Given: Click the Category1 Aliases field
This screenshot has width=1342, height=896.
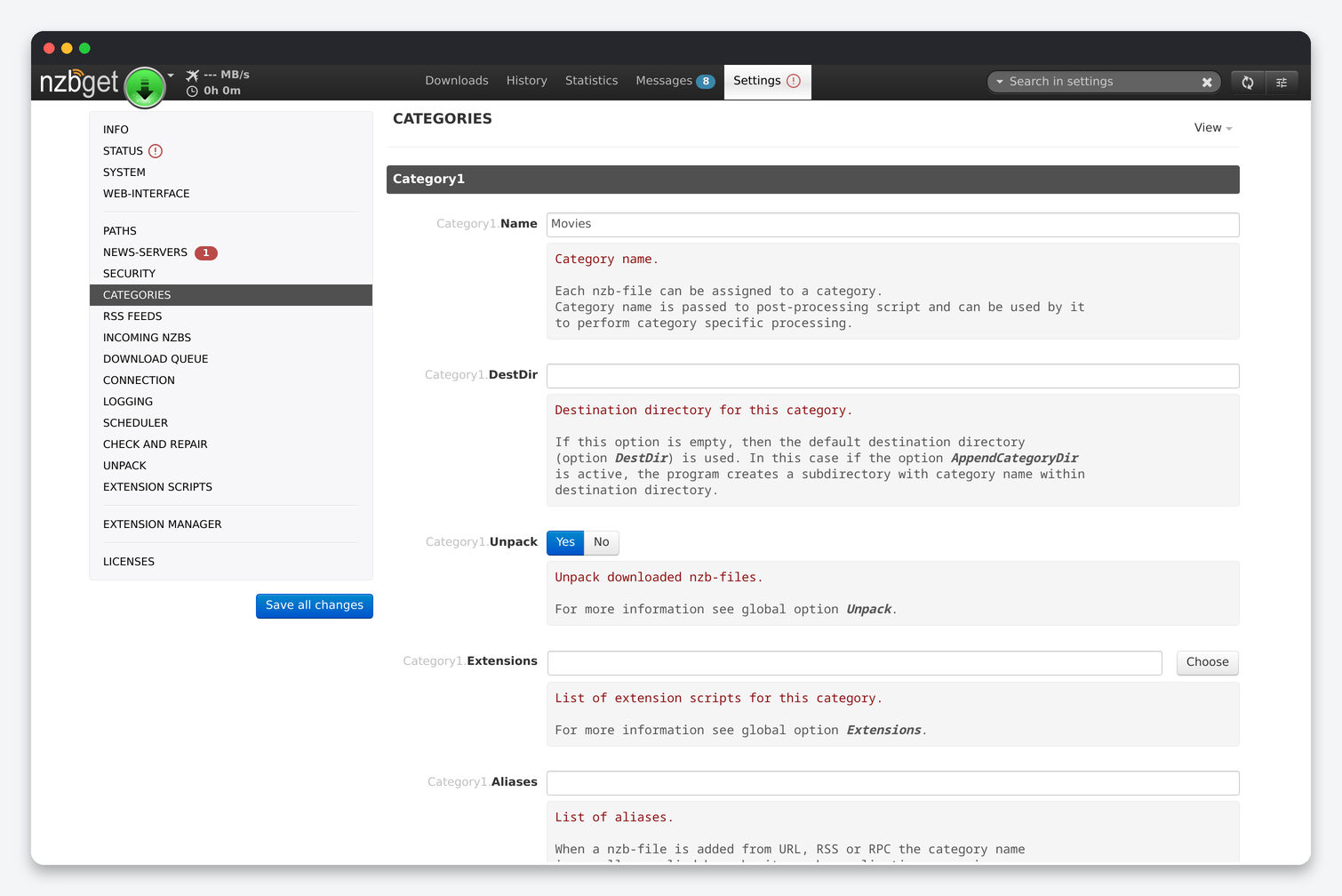Looking at the screenshot, I should pyautogui.click(x=892, y=782).
